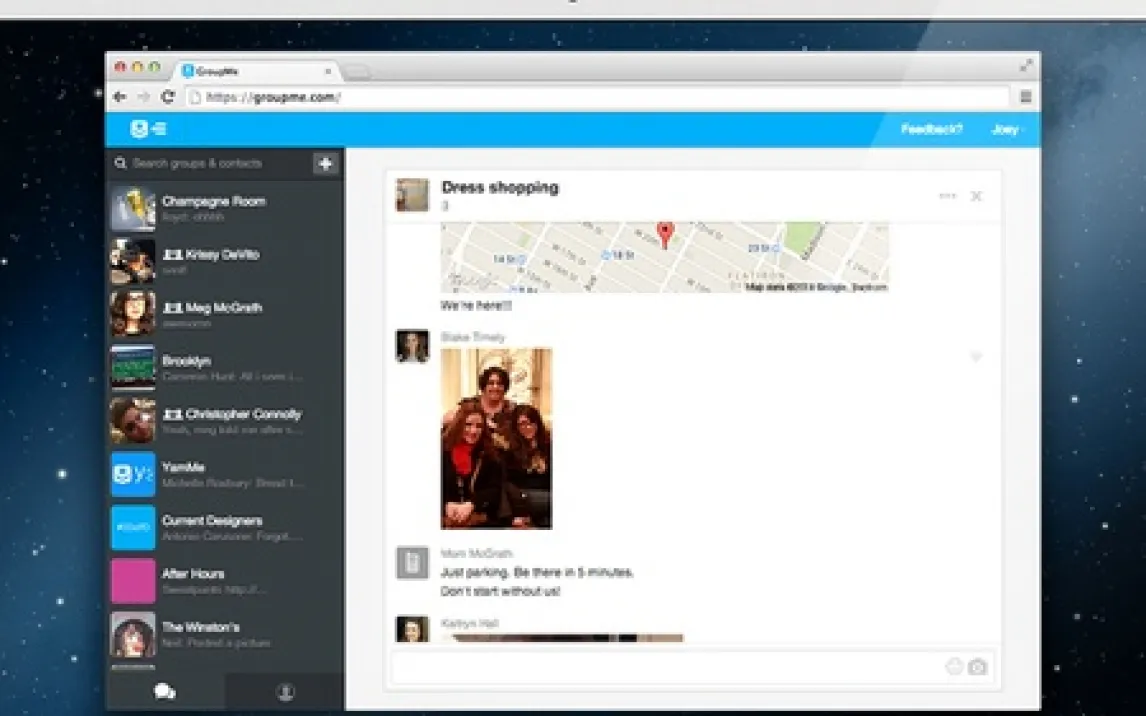Open Chrome menu hamburger icon
The width and height of the screenshot is (1146, 716).
(1025, 96)
